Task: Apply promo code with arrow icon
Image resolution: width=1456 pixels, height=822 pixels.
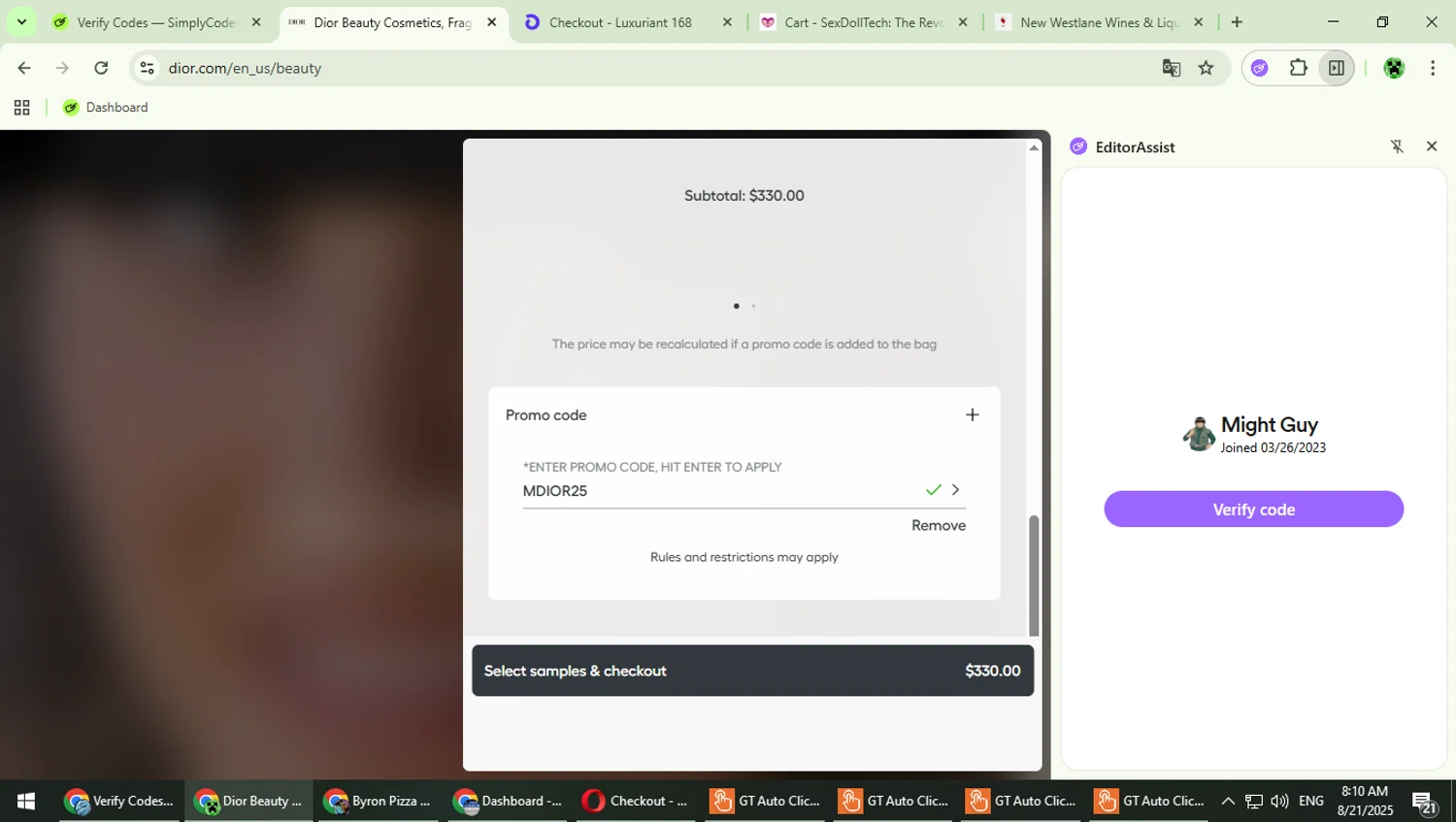Action: click(x=956, y=490)
